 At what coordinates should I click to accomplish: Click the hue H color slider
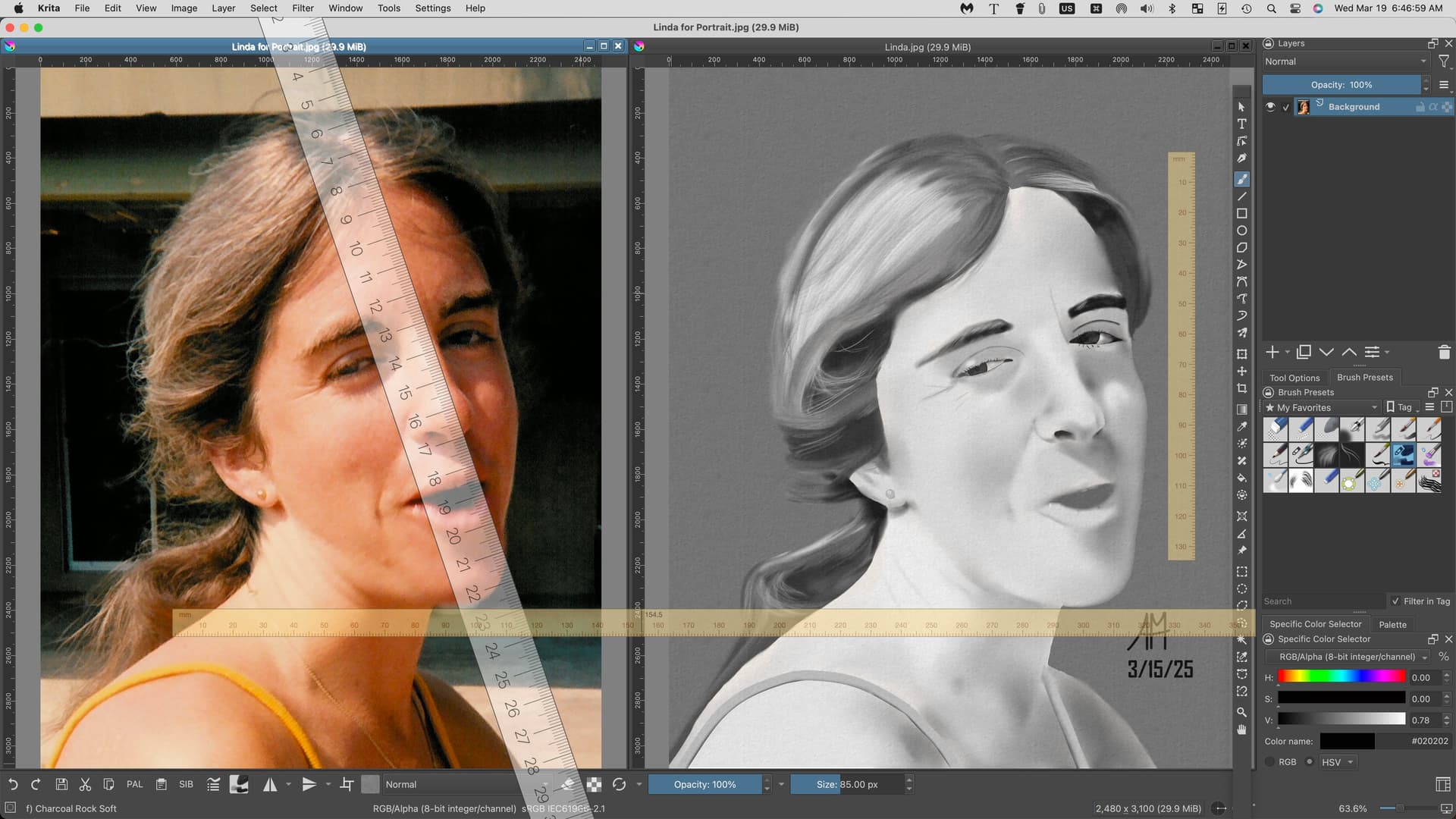click(x=1341, y=677)
